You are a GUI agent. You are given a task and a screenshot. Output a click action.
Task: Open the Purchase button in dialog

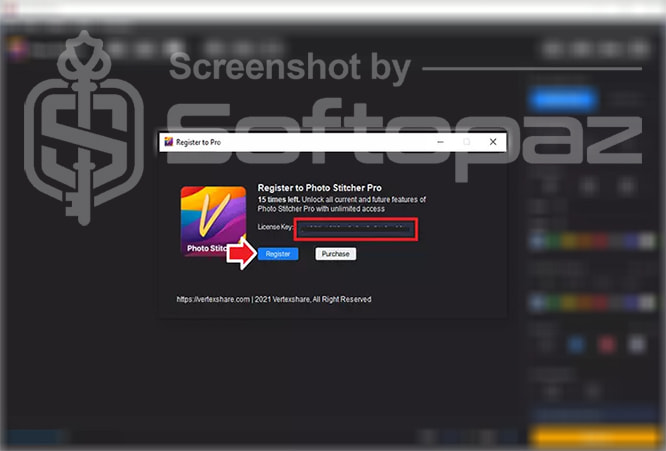click(x=336, y=254)
